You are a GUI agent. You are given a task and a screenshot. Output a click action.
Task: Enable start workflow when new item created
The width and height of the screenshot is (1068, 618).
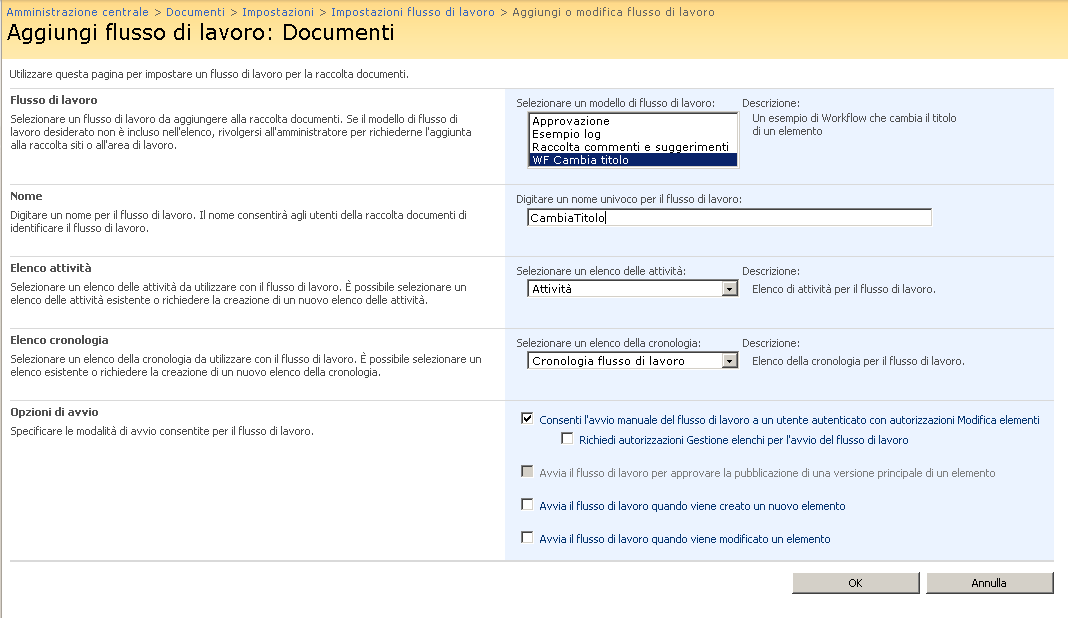(x=527, y=504)
